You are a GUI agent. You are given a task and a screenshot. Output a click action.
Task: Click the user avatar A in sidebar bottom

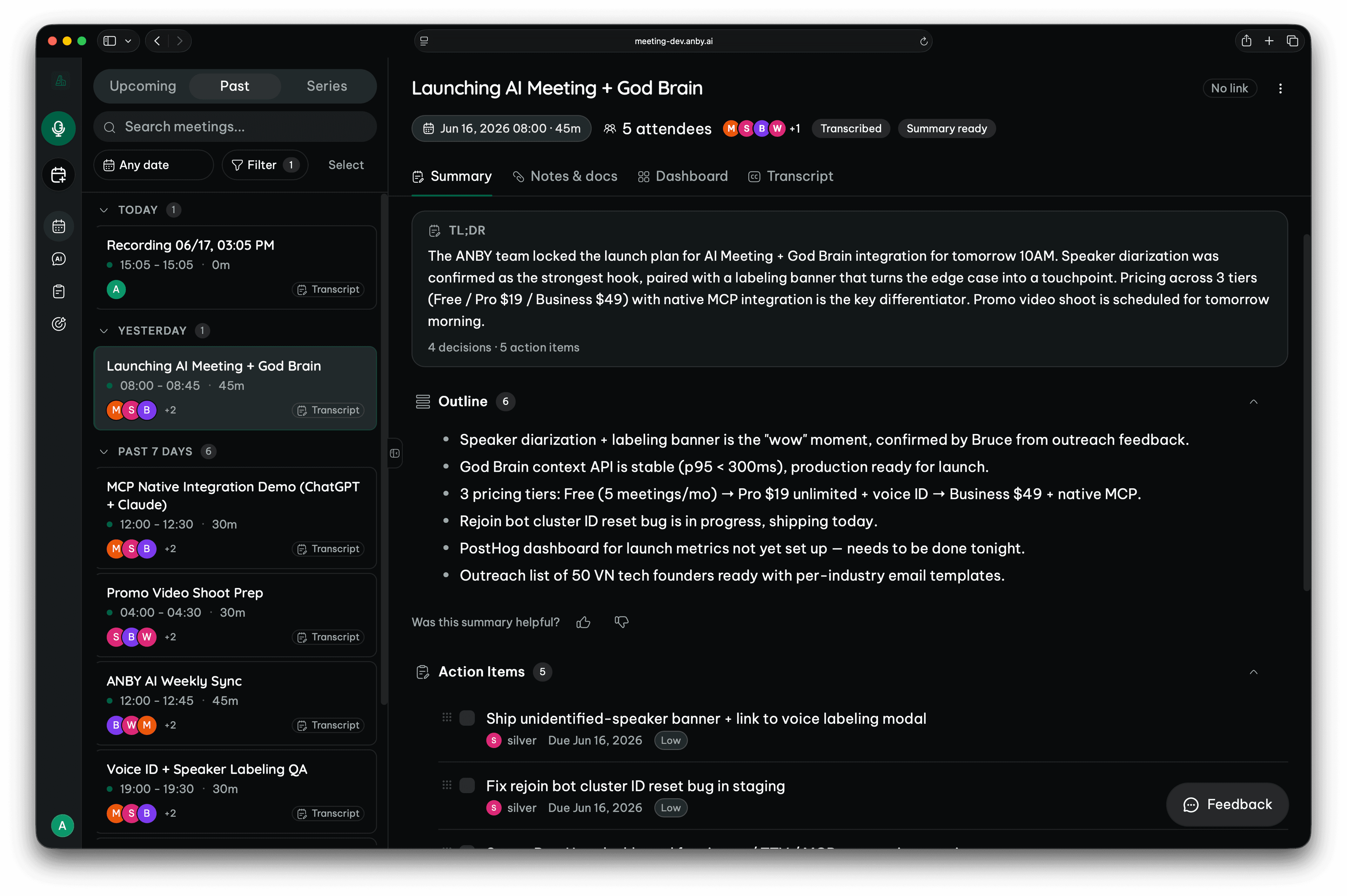(x=62, y=826)
